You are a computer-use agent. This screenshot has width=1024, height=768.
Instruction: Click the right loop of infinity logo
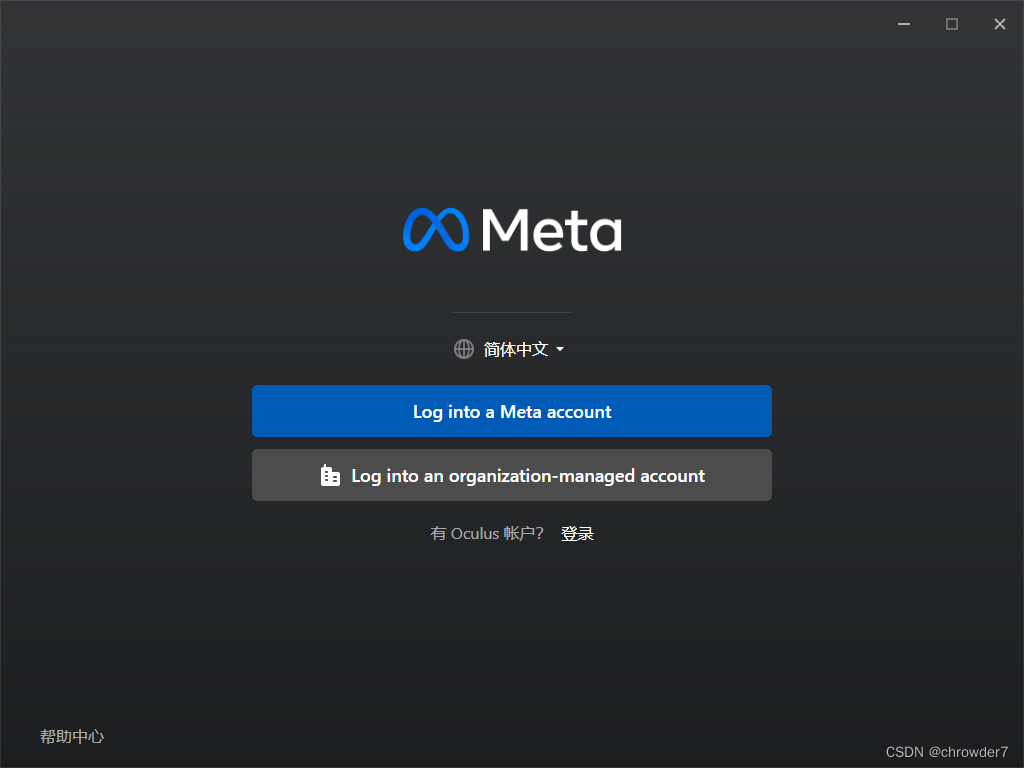click(x=454, y=230)
